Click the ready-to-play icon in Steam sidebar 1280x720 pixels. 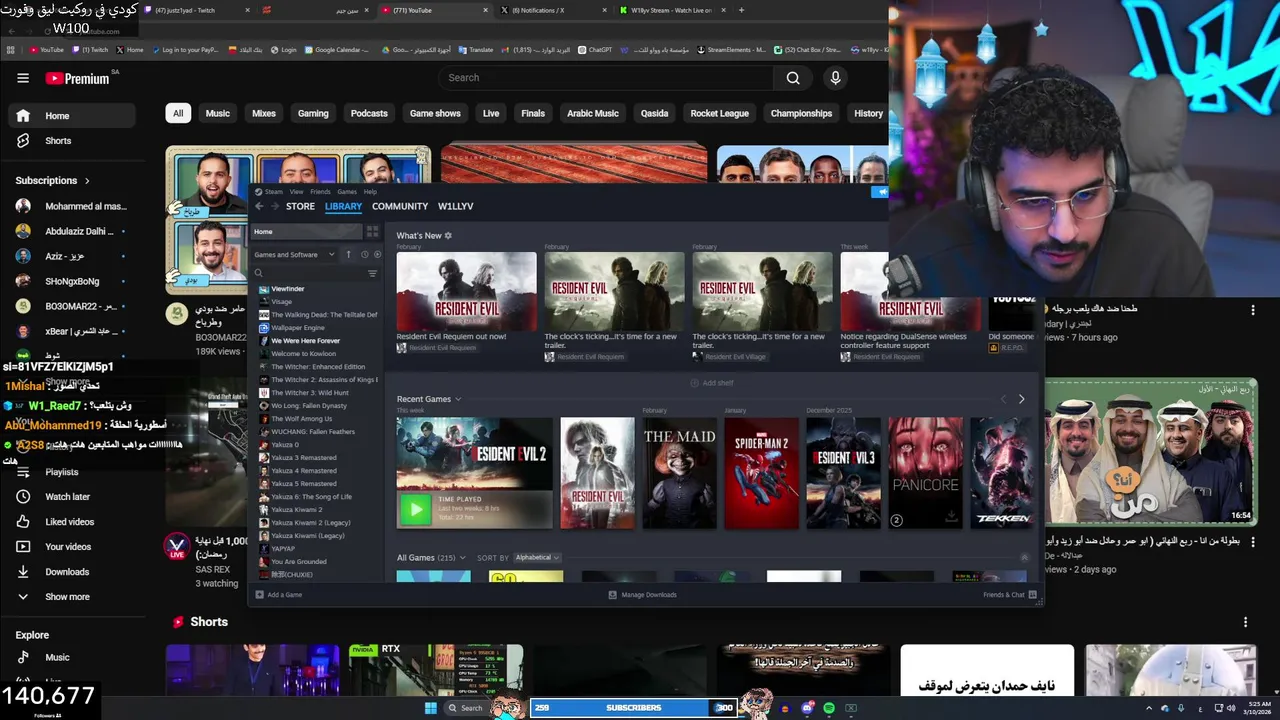pyautogui.click(x=377, y=255)
